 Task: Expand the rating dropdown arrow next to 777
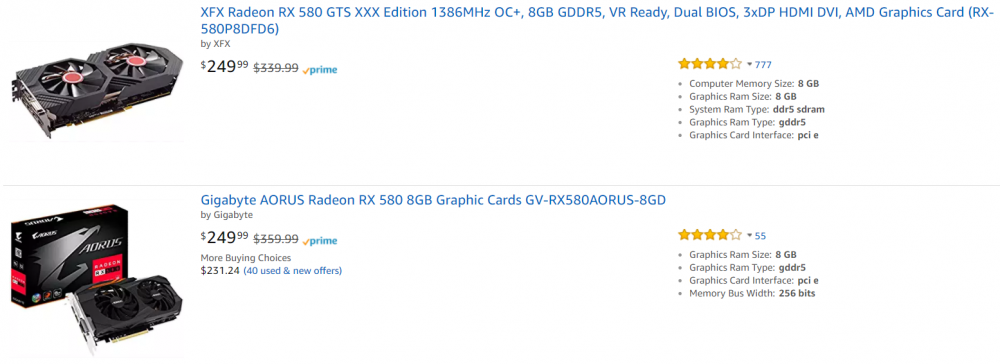tap(749, 64)
